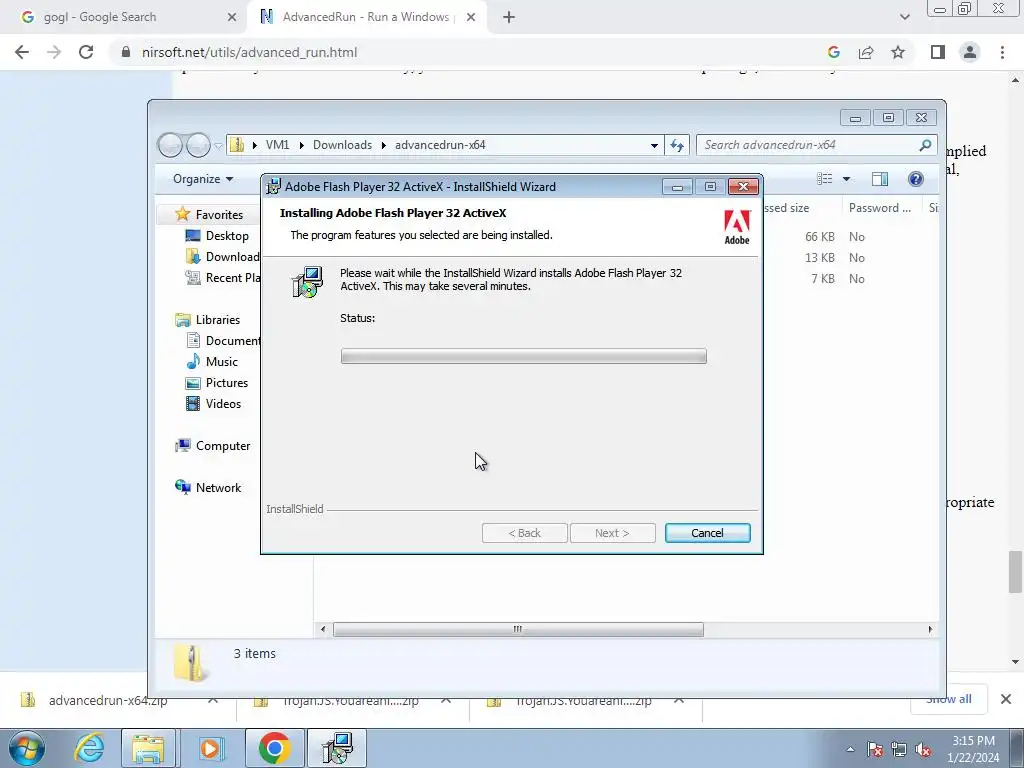Close the gogl Google Search tab

pos(232,17)
